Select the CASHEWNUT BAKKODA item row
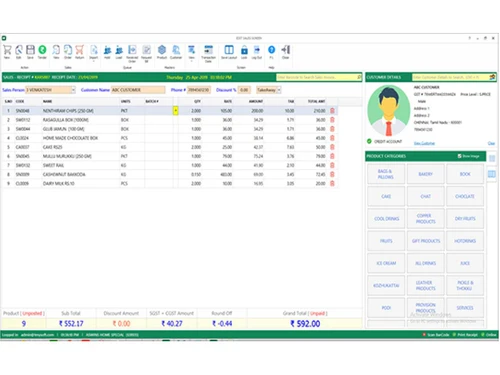Screen dimensions: 500x375 170,174
